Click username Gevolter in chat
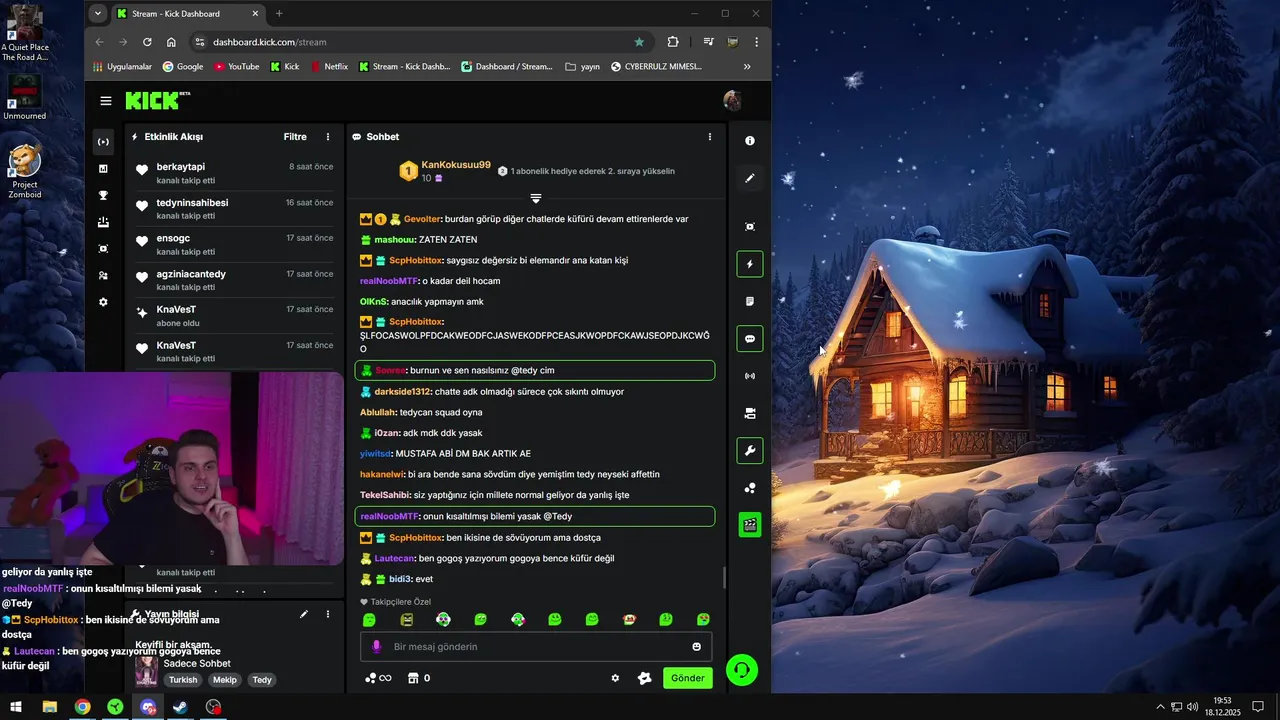The image size is (1280, 720). 422,219
